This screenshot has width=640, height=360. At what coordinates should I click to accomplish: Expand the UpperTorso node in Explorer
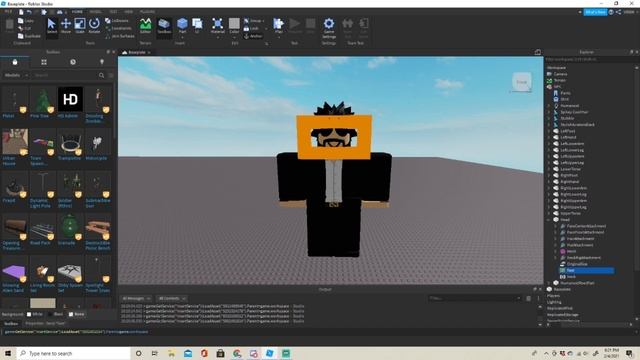[x=549, y=213]
